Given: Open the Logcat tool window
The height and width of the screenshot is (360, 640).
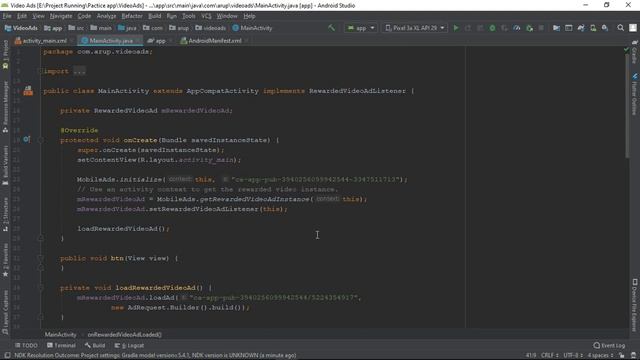Looking at the screenshot, I should point(129,345).
